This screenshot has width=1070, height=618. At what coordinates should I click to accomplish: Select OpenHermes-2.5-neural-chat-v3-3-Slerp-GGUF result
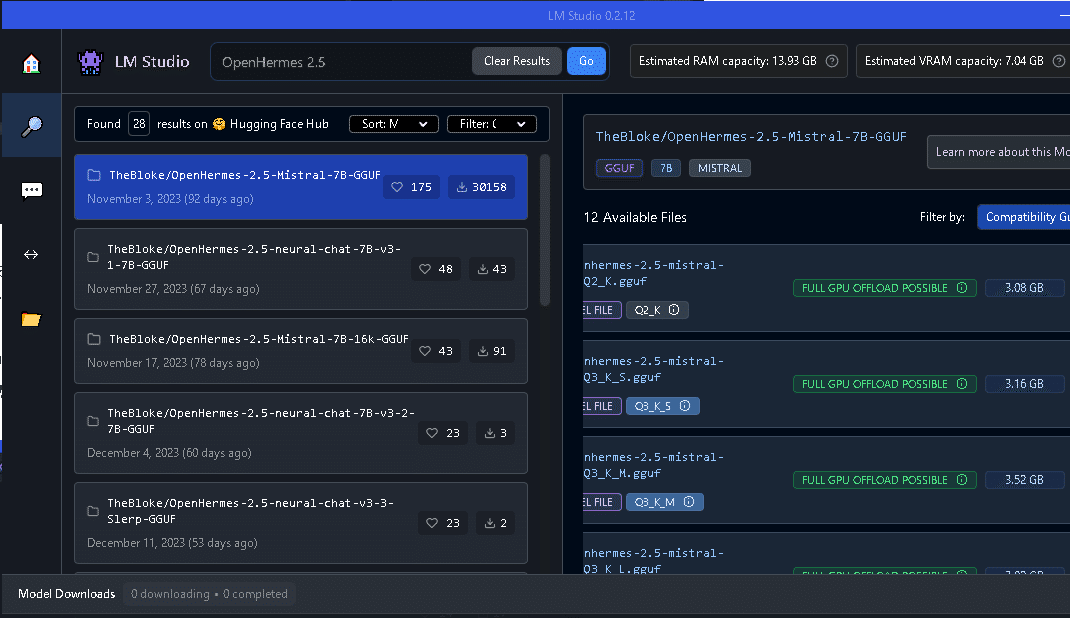pos(301,523)
